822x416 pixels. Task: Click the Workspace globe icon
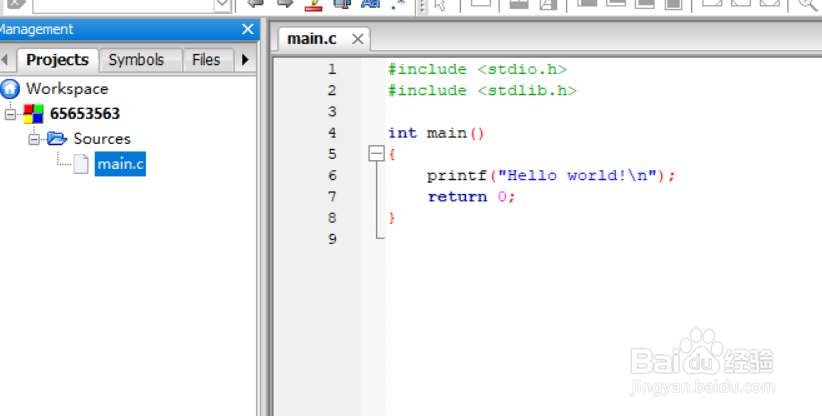coord(10,89)
